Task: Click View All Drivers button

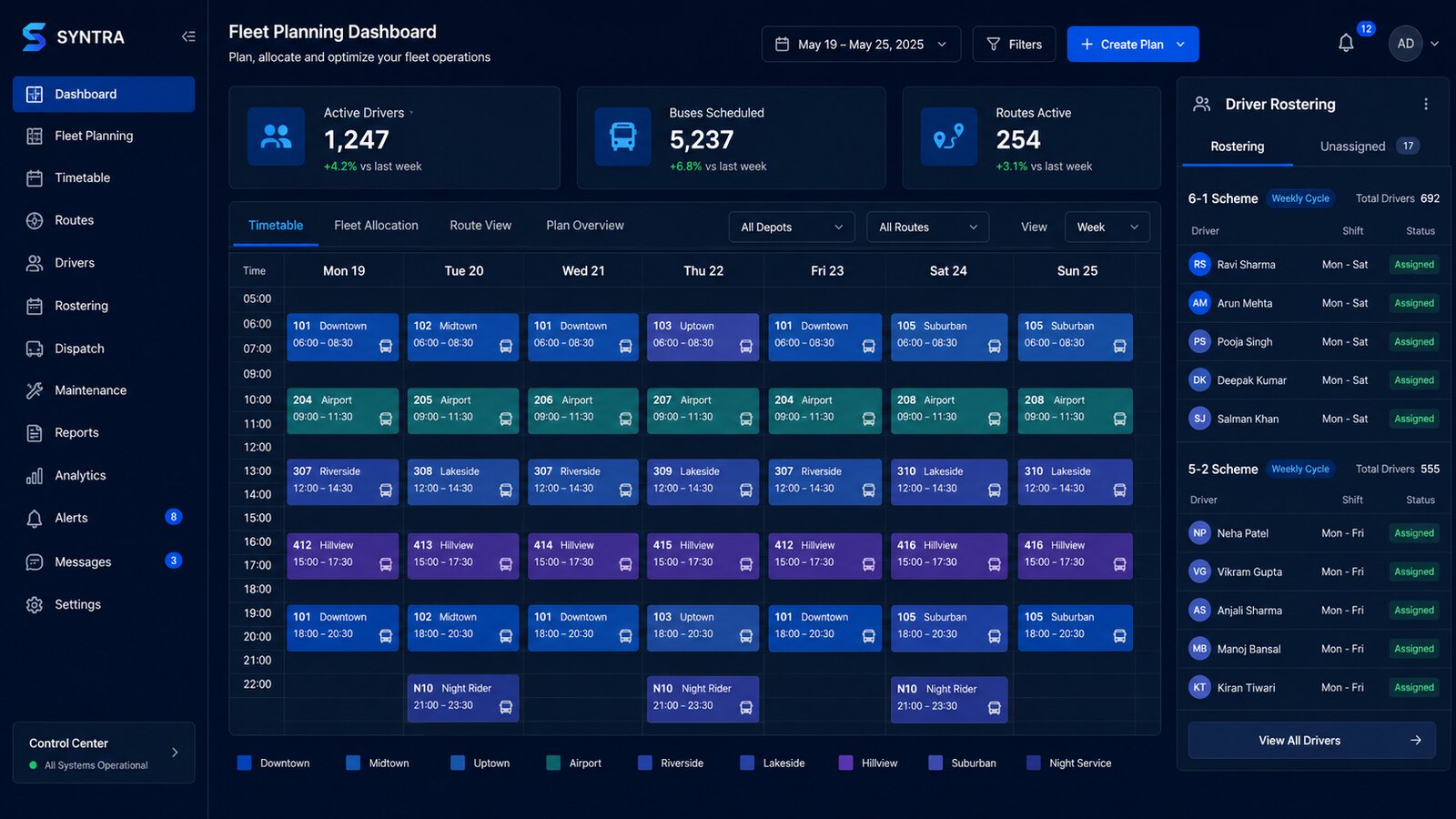Action: click(1312, 741)
